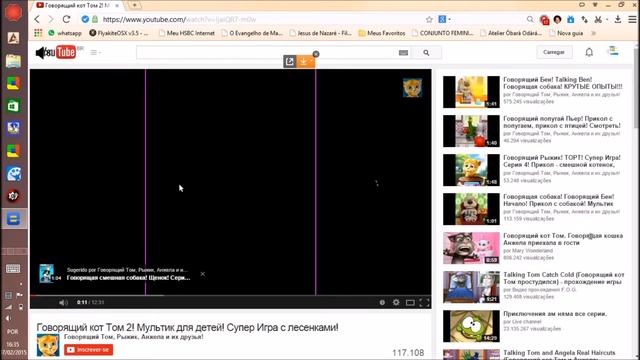The width and height of the screenshot is (640, 360).
Task: Open the video settings gear
Action: click(x=396, y=302)
